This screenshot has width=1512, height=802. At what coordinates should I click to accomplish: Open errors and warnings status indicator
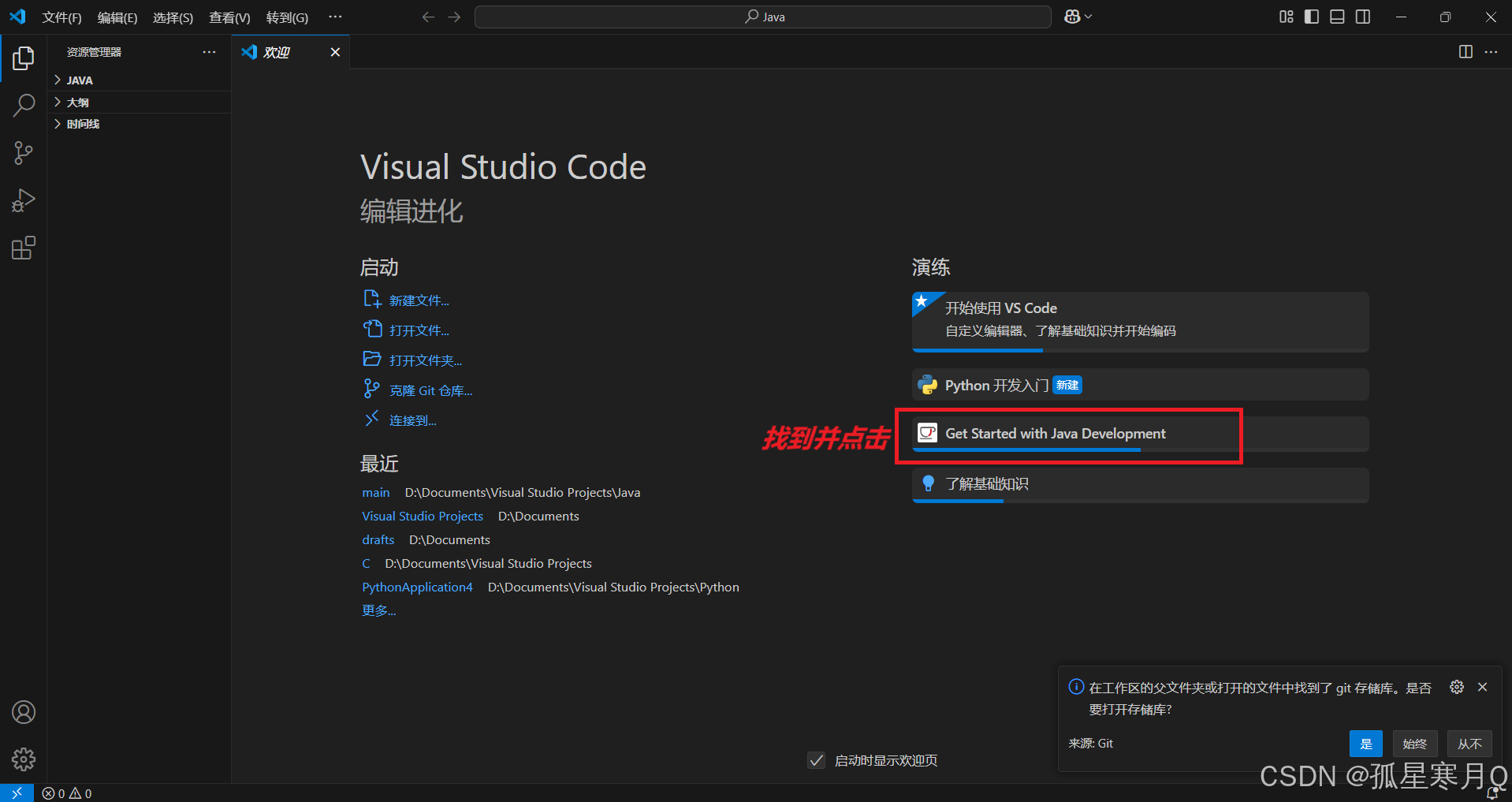tap(67, 793)
